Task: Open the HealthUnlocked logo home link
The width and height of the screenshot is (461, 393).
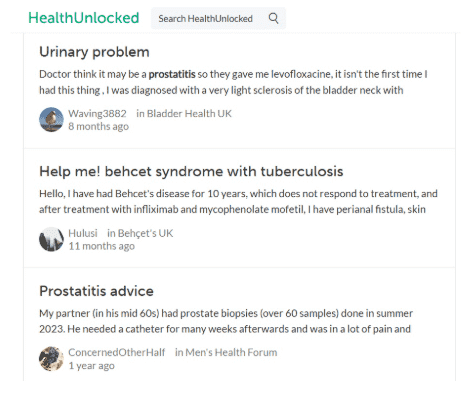Action: [x=84, y=18]
